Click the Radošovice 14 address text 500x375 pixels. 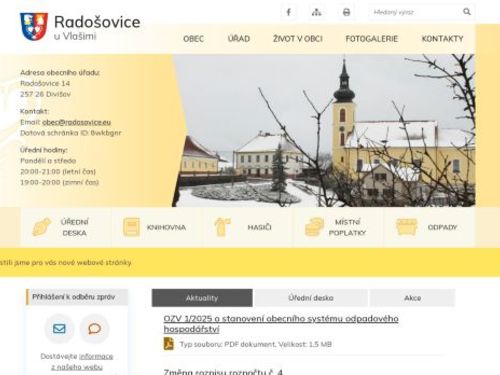[45, 83]
